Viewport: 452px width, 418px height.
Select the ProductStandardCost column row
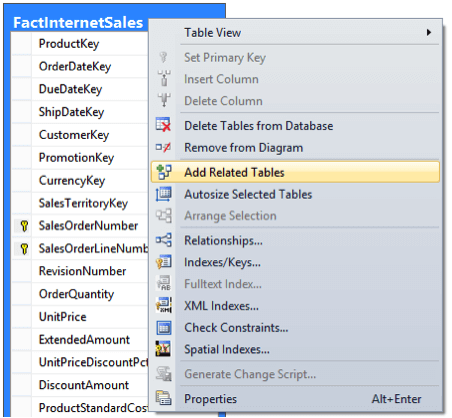80,407
